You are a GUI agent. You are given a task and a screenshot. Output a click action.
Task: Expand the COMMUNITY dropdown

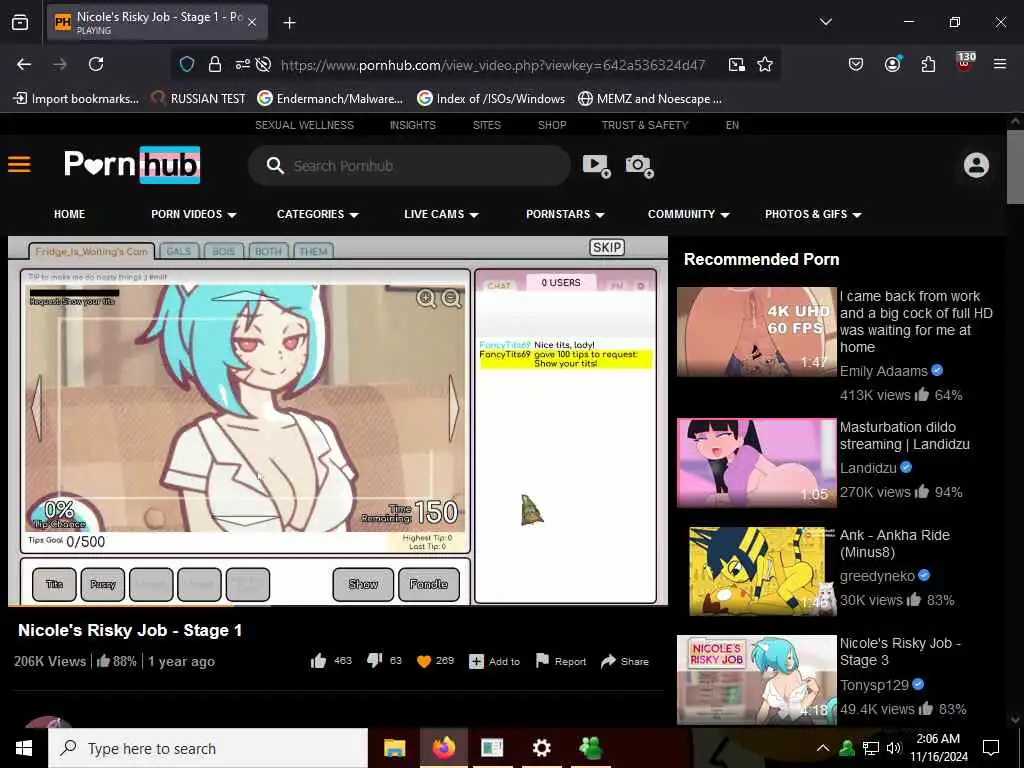pos(688,214)
